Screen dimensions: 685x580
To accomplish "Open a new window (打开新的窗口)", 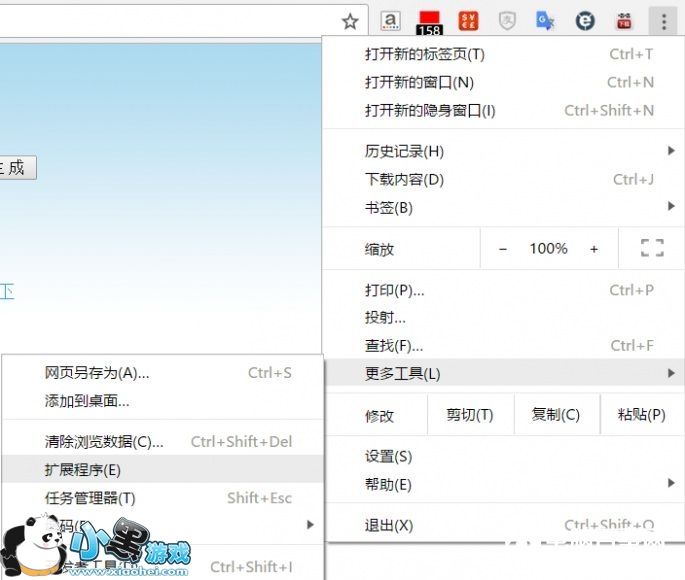I will [x=503, y=82].
